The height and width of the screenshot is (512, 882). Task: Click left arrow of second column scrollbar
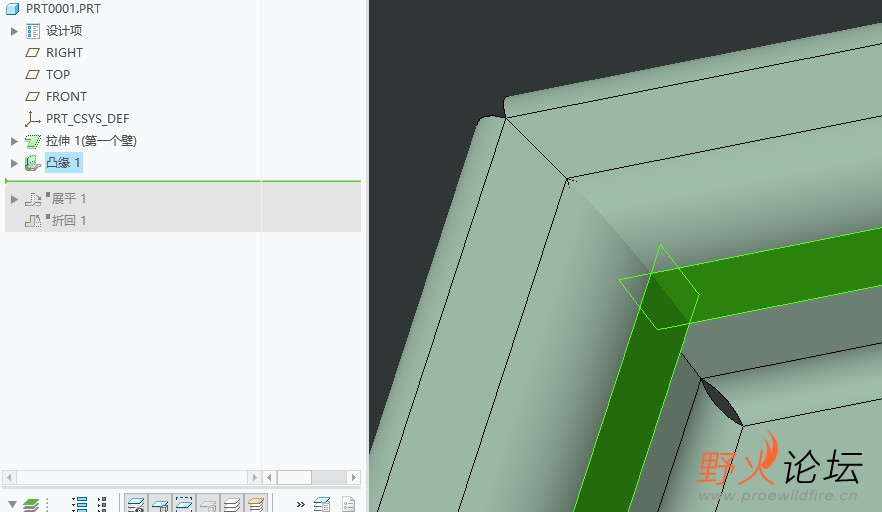click(269, 478)
